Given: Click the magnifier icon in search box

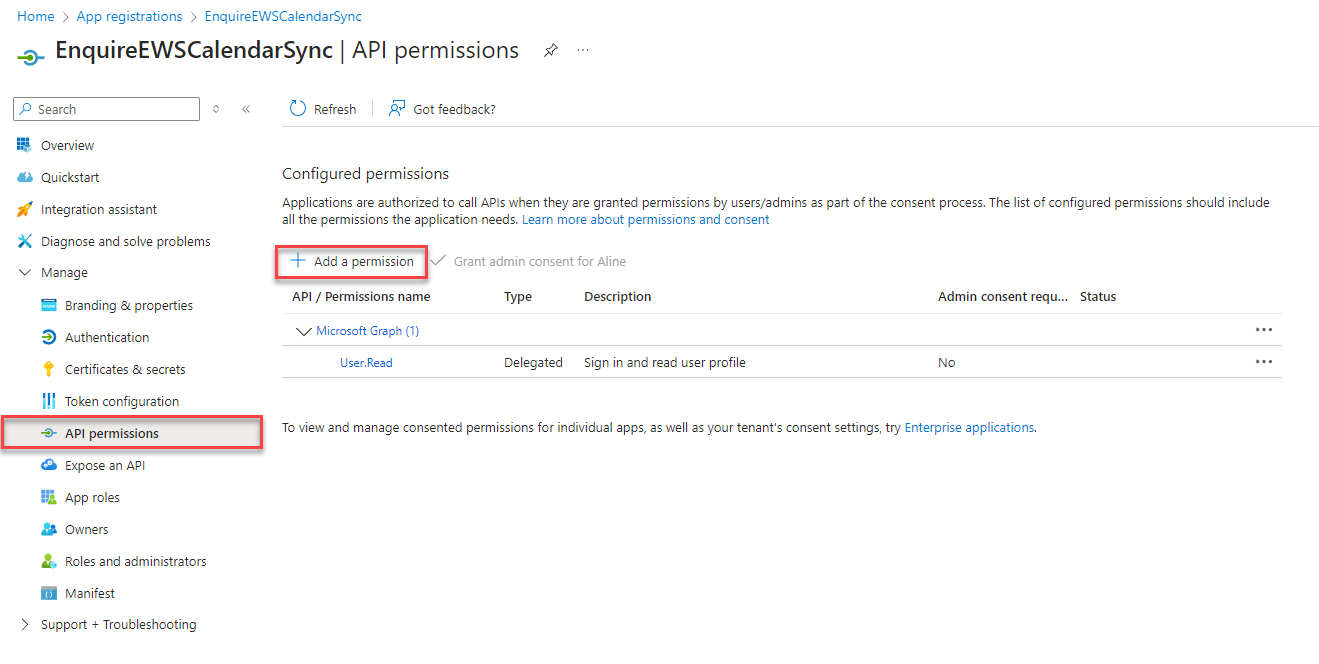Looking at the screenshot, I should point(26,109).
